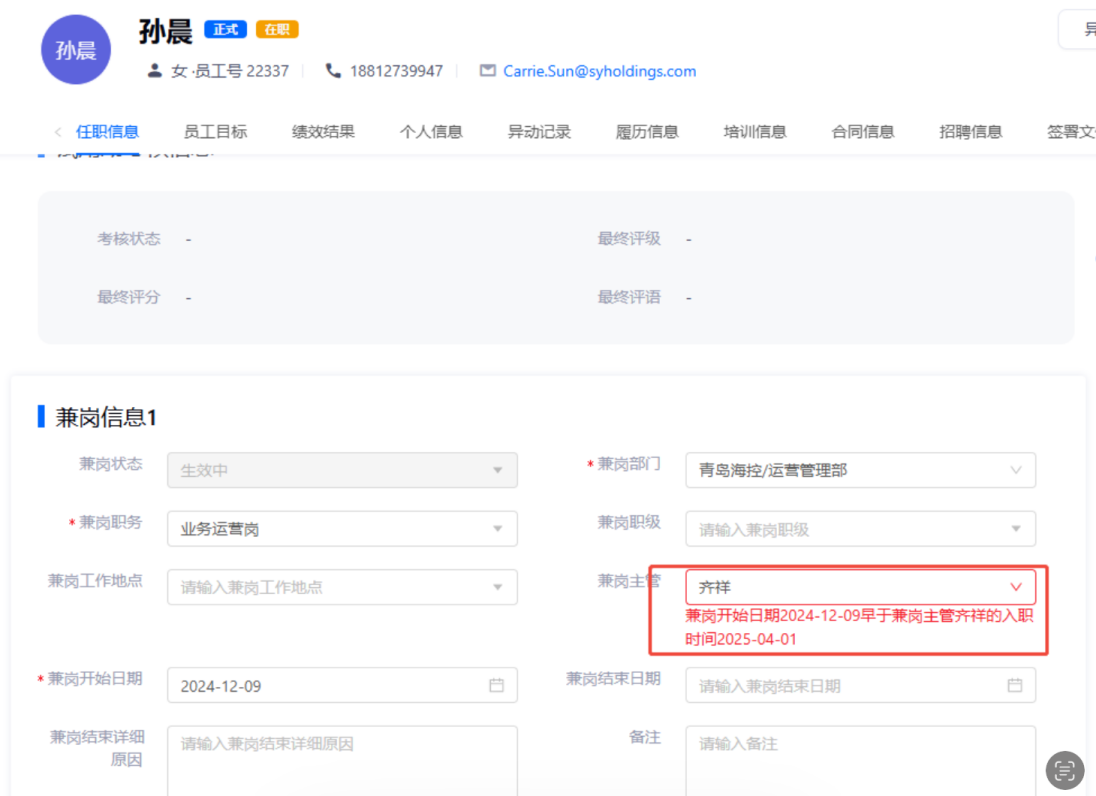Click the 最终评级 label
1096x796 pixels.
coord(629,239)
